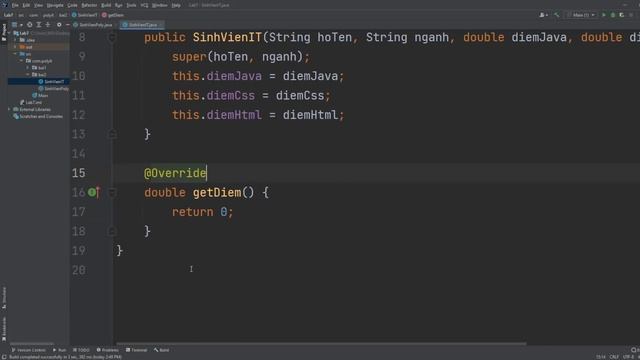
Task: Open the TODO tool window
Action: pyautogui.click(x=81, y=350)
